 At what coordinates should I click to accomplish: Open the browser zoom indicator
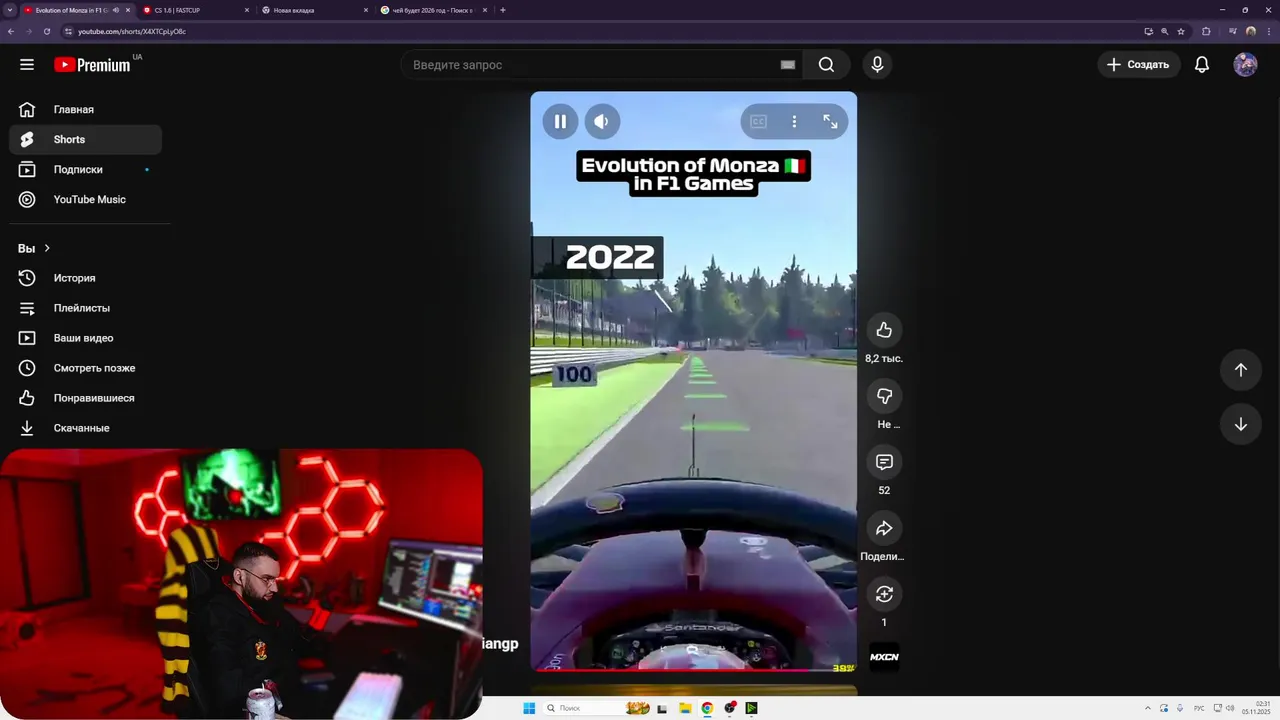coord(1165,31)
